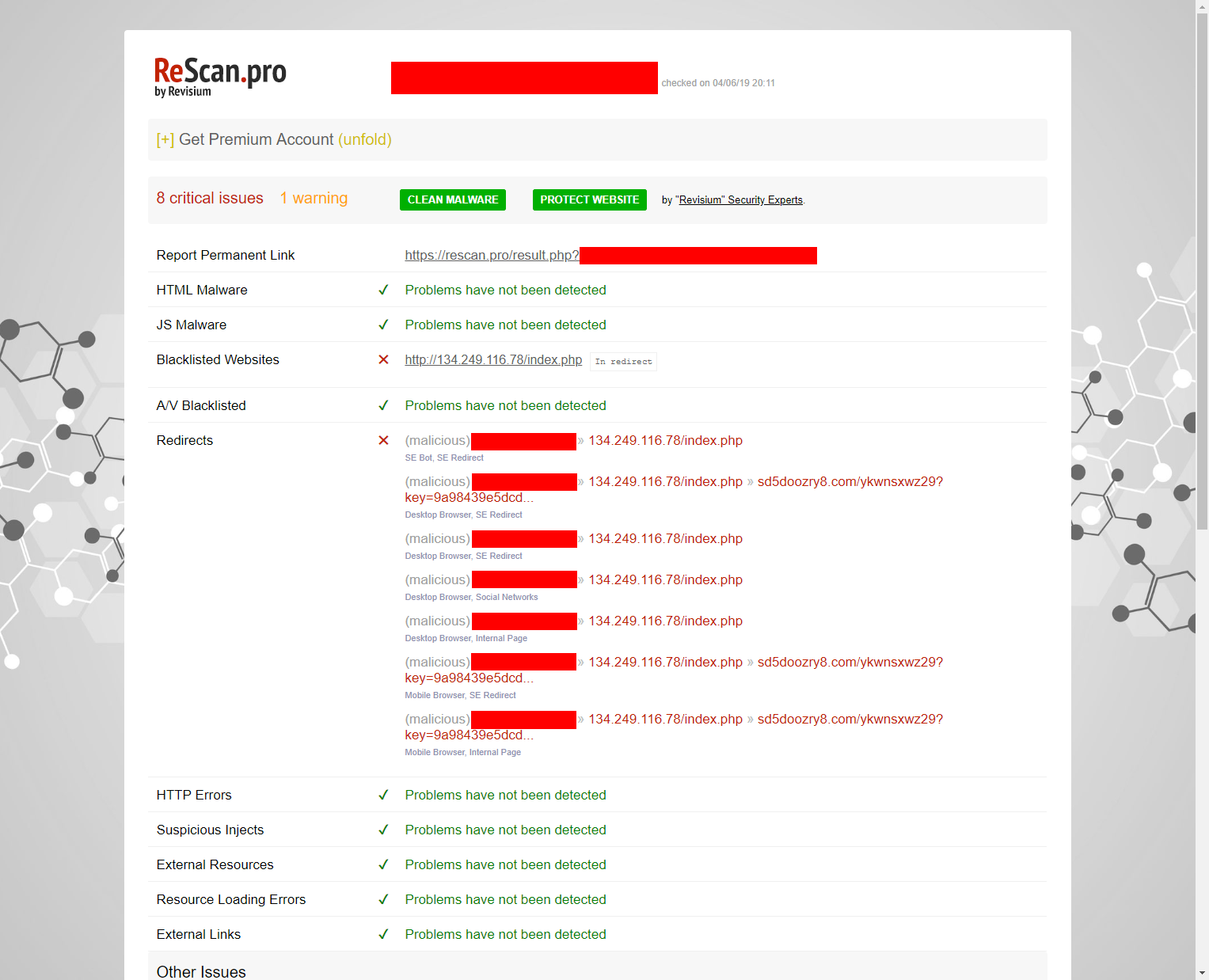
Task: Open the Revisium Security Experts link
Action: coord(739,200)
